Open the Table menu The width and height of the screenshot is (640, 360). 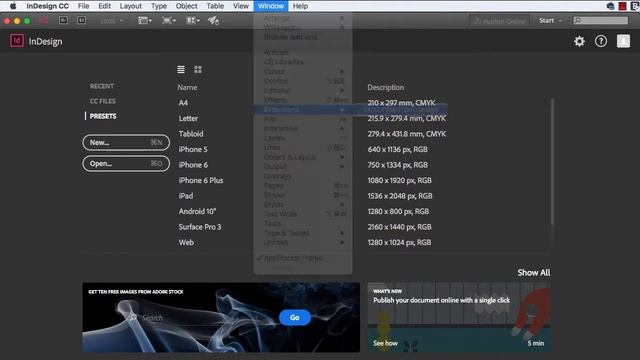tap(215, 6)
